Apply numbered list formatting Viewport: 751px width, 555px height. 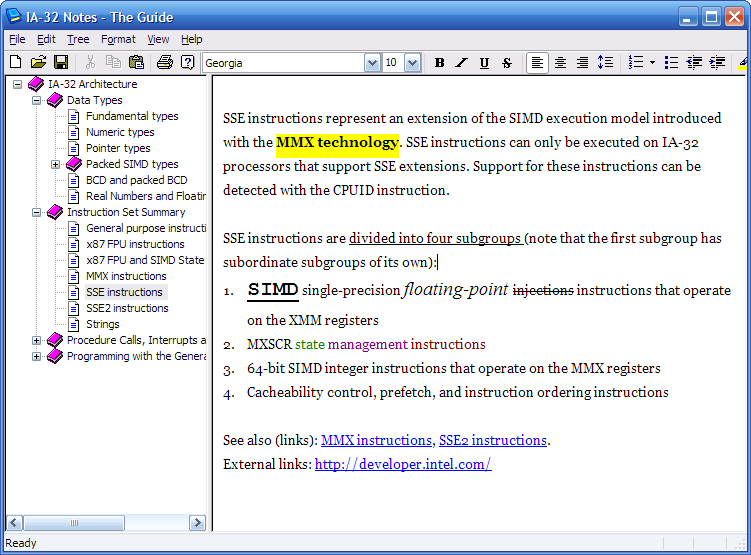636,63
